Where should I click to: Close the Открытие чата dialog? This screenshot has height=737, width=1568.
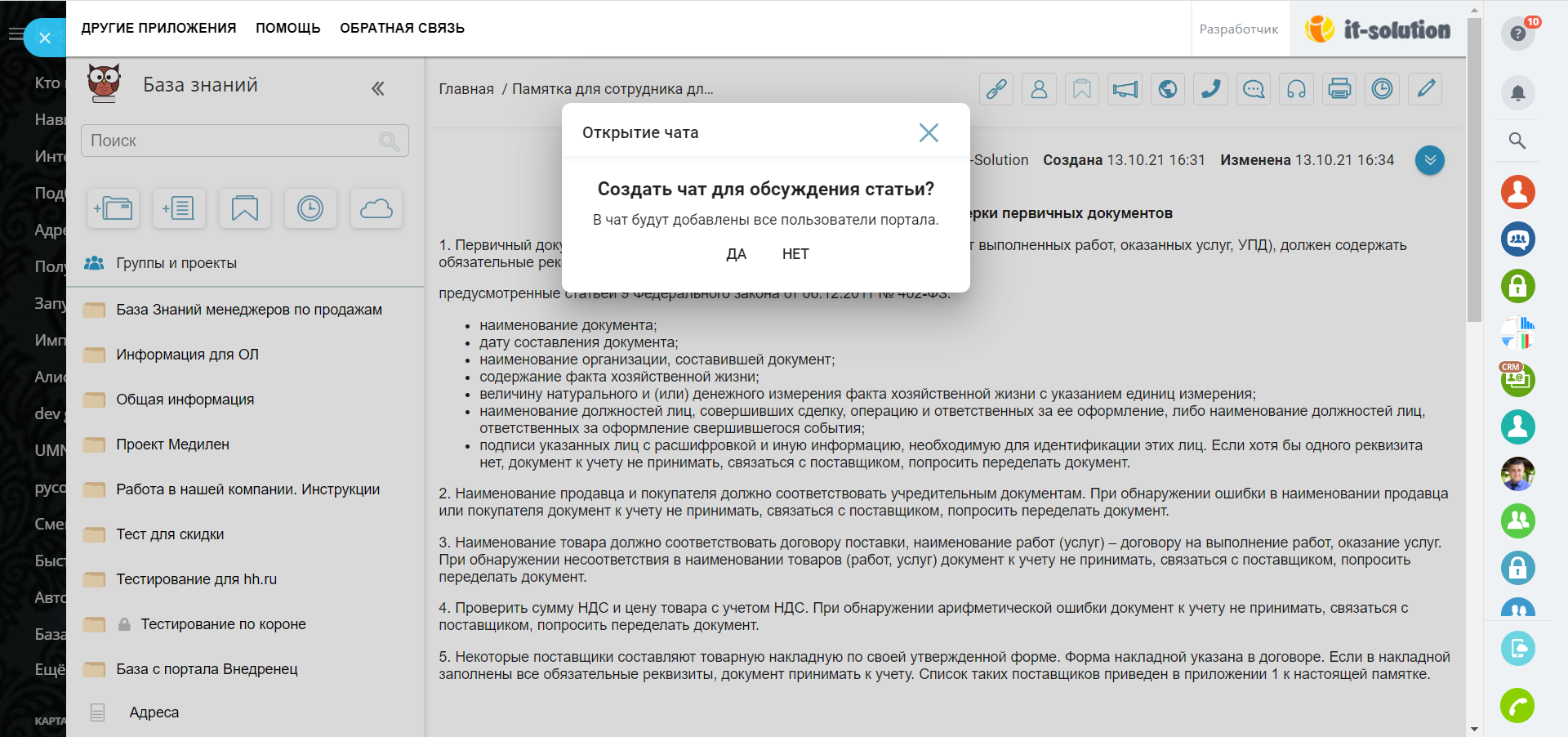pyautogui.click(x=929, y=132)
